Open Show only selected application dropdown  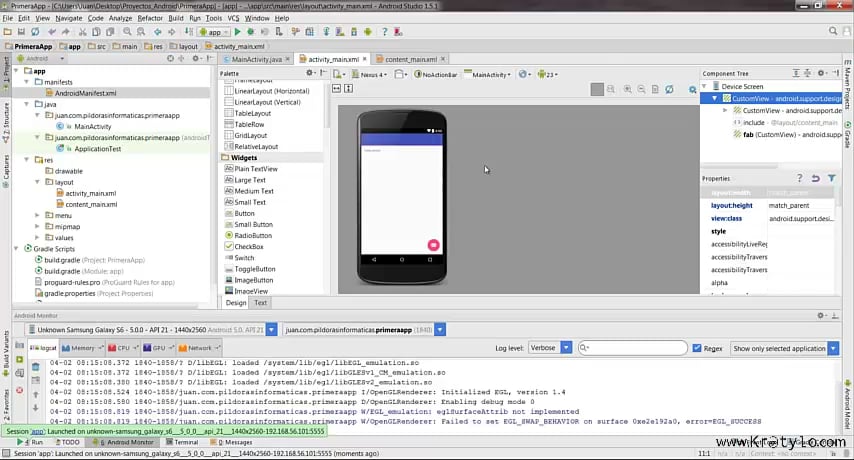(784, 348)
